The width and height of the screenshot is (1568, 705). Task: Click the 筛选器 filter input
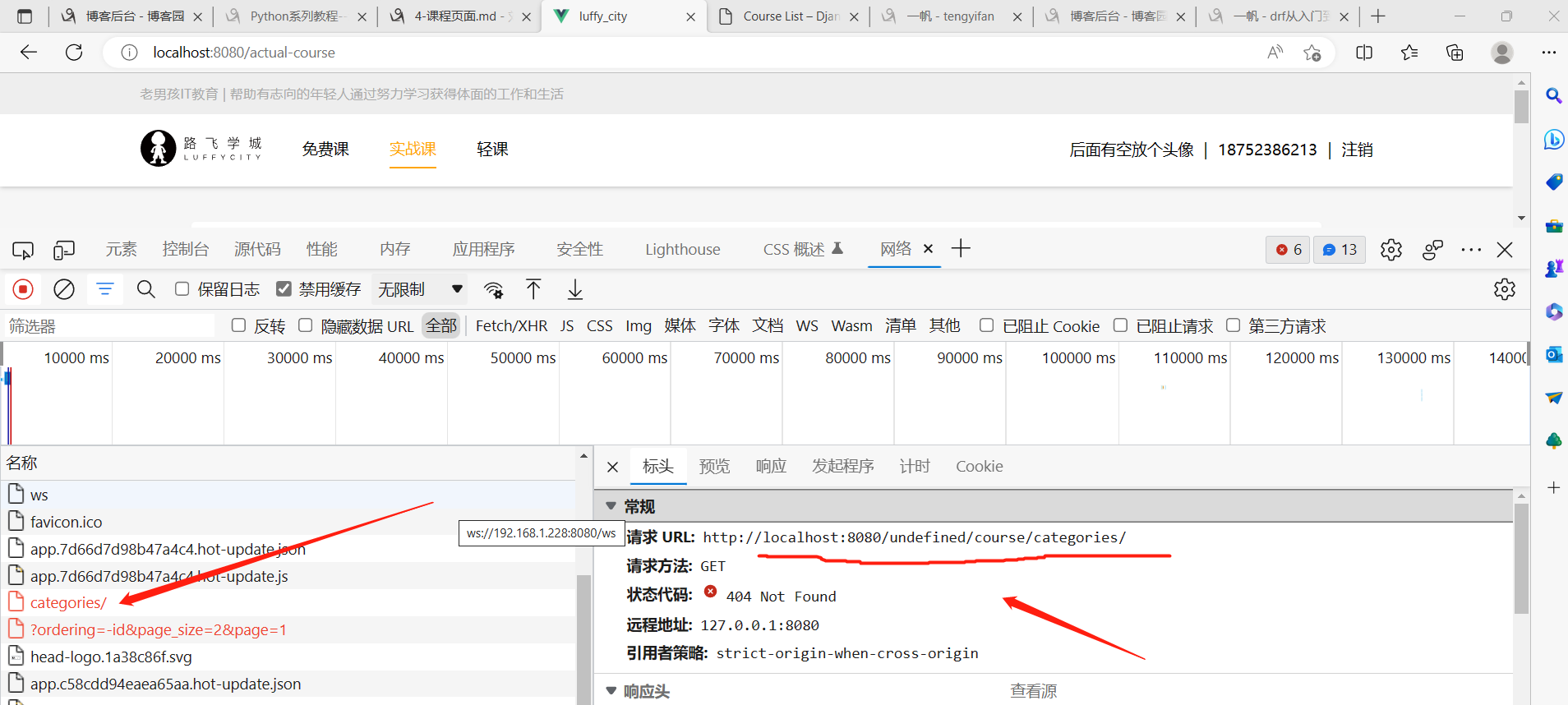(x=109, y=326)
